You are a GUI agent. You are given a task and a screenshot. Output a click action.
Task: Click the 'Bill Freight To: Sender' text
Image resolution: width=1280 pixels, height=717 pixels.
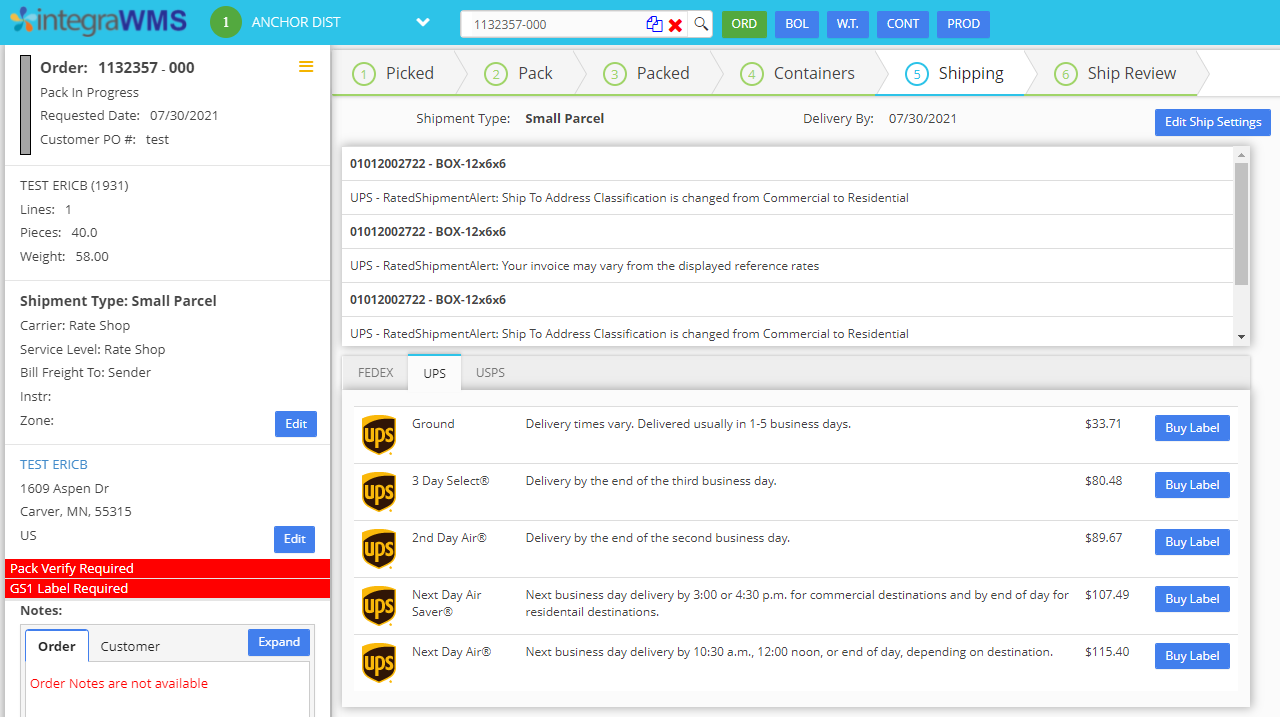(86, 373)
